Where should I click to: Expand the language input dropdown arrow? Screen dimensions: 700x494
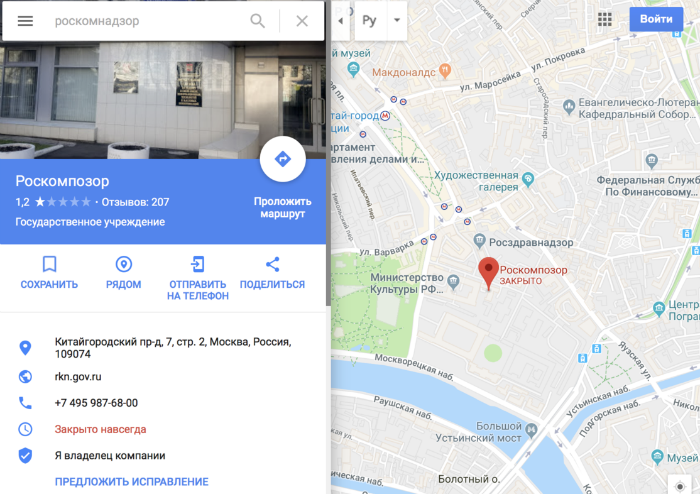(x=397, y=21)
